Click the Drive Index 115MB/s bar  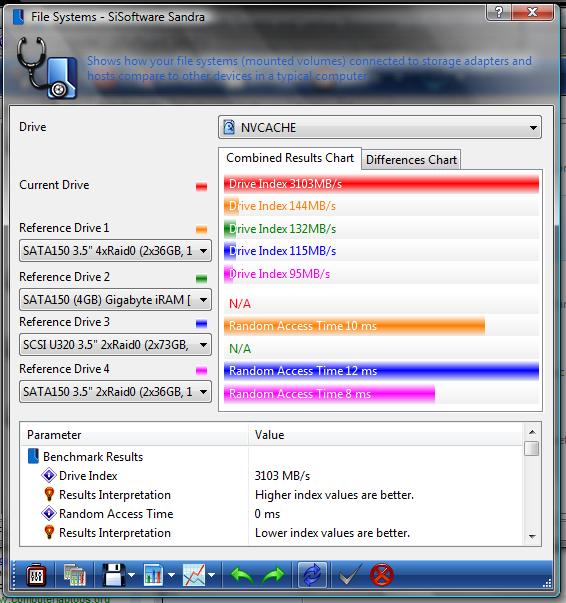click(381, 251)
